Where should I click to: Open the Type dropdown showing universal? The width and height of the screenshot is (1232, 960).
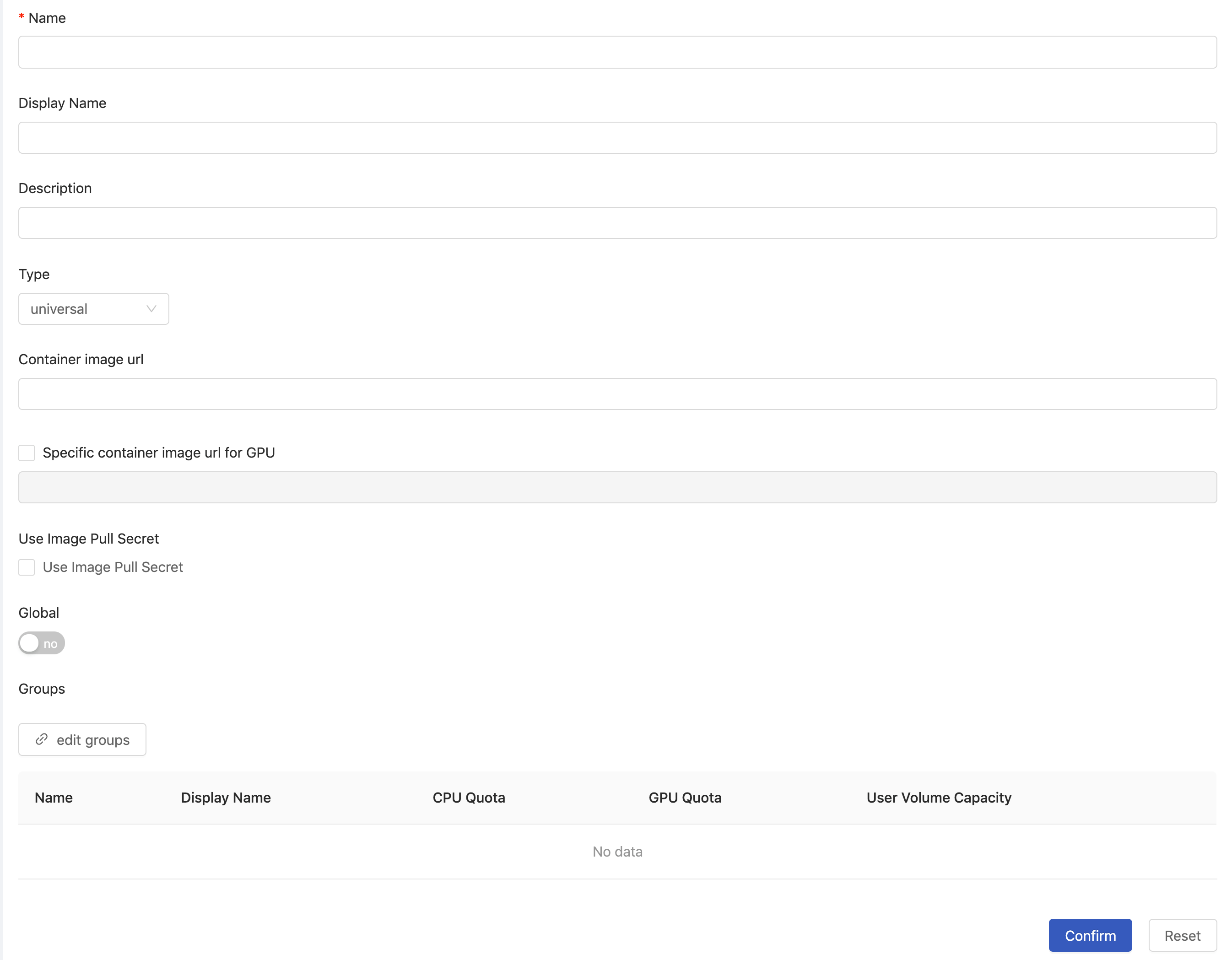(94, 309)
